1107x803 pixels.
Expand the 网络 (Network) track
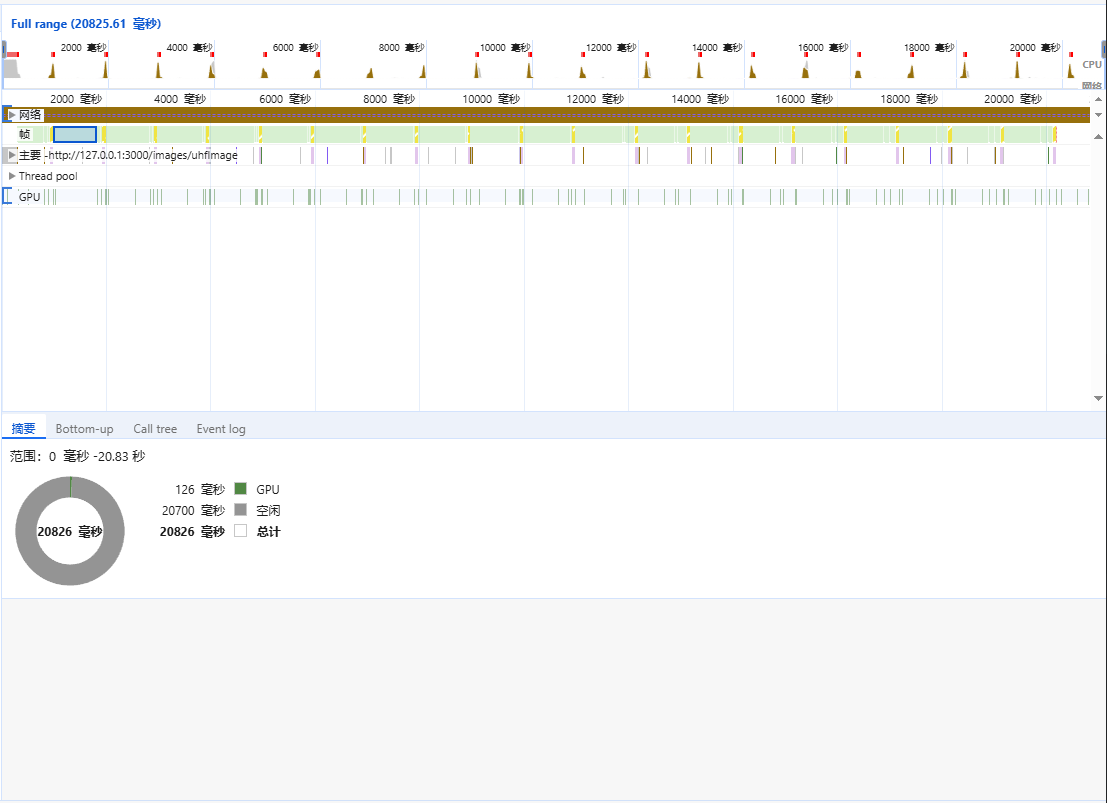coord(12,115)
